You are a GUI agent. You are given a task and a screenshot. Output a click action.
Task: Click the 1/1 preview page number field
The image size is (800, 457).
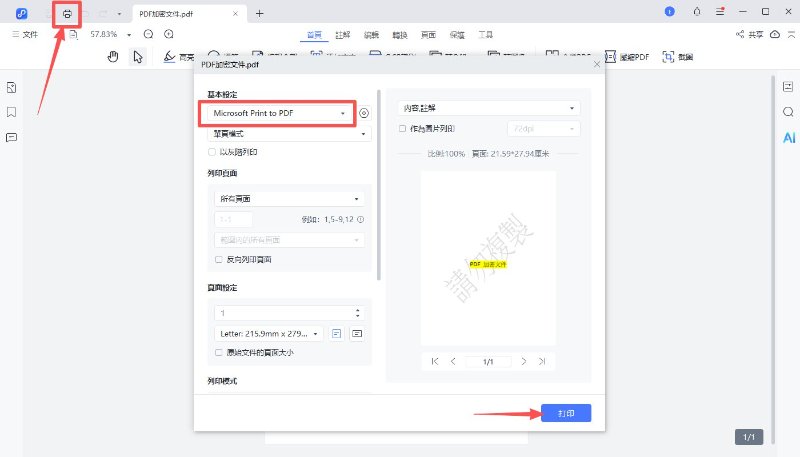click(488, 362)
